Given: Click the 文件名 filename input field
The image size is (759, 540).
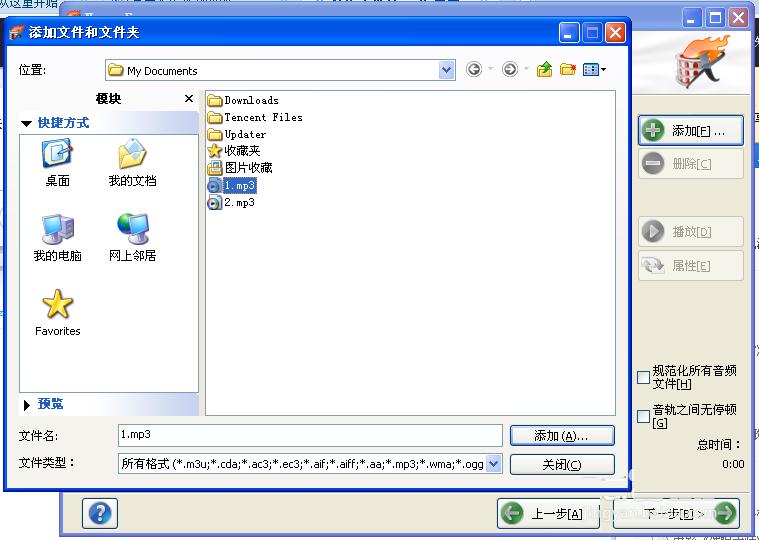Looking at the screenshot, I should 309,435.
